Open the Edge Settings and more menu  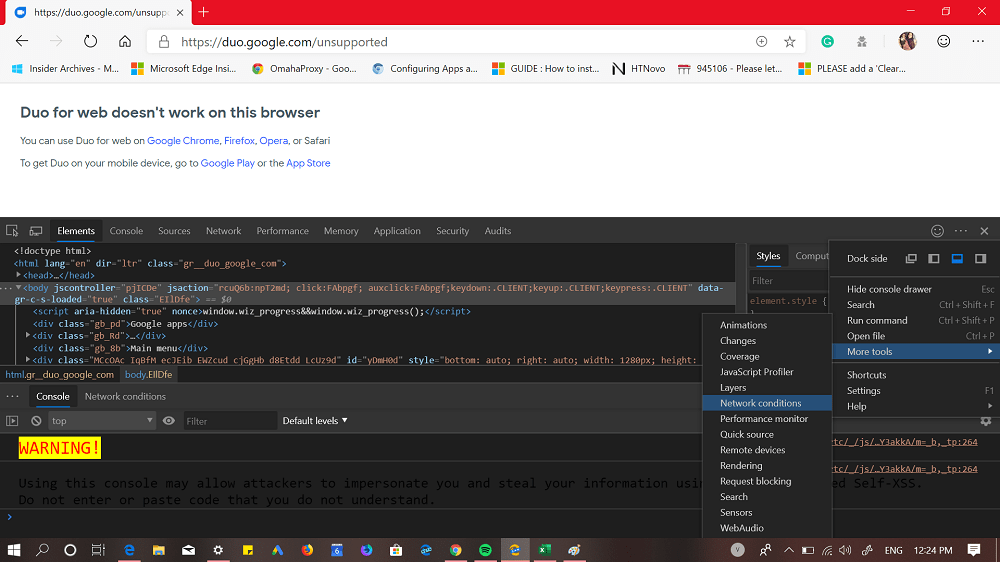pos(978,41)
